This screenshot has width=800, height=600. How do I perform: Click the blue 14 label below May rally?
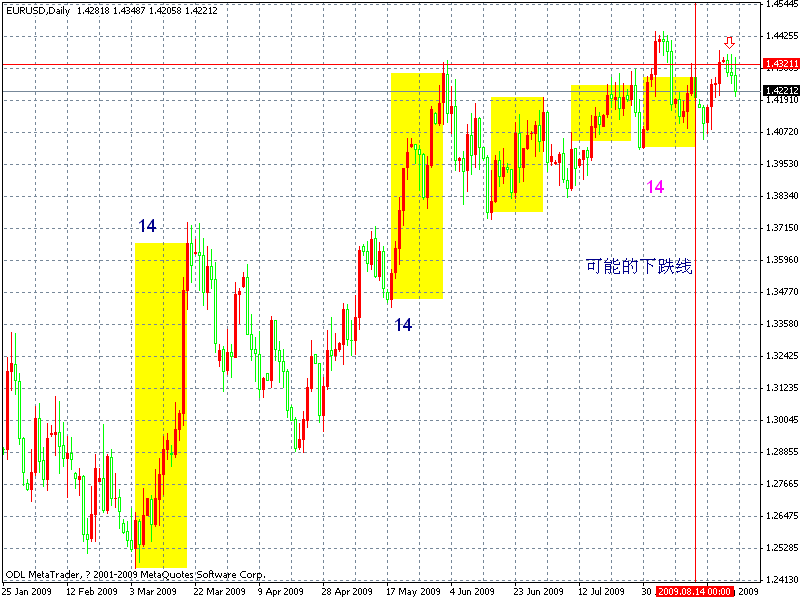tap(404, 324)
